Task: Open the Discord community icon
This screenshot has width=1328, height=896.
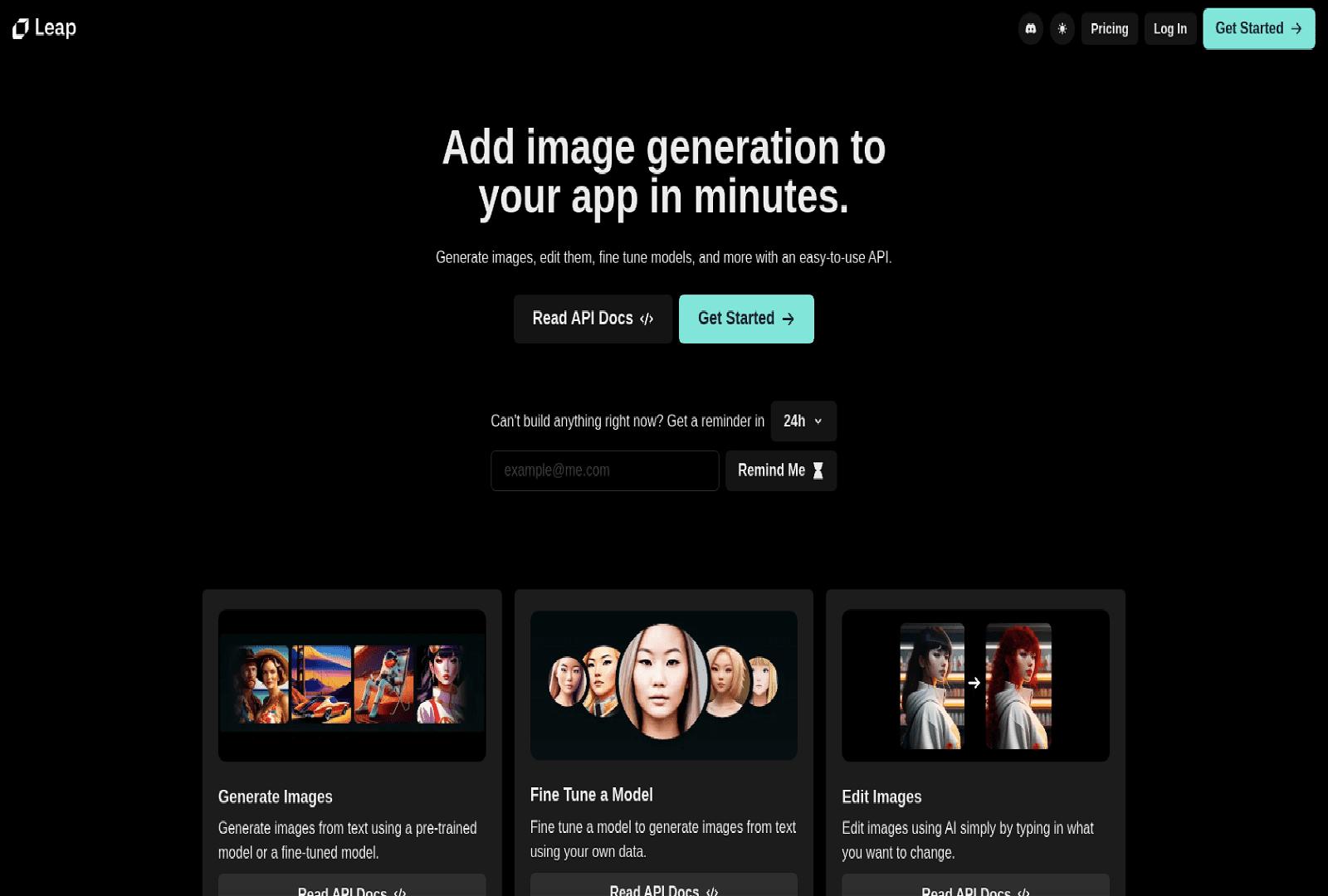Action: tap(1030, 29)
